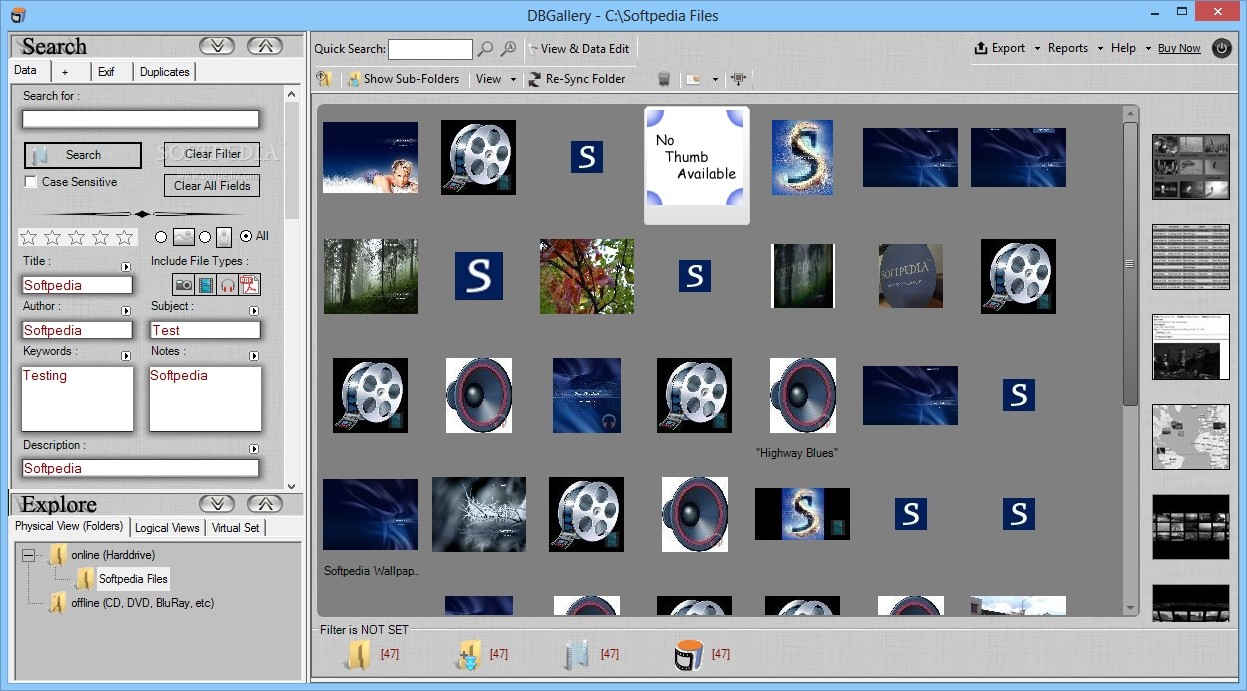
Task: Click the DBGallery app icon in title bar
Action: (x=17, y=15)
